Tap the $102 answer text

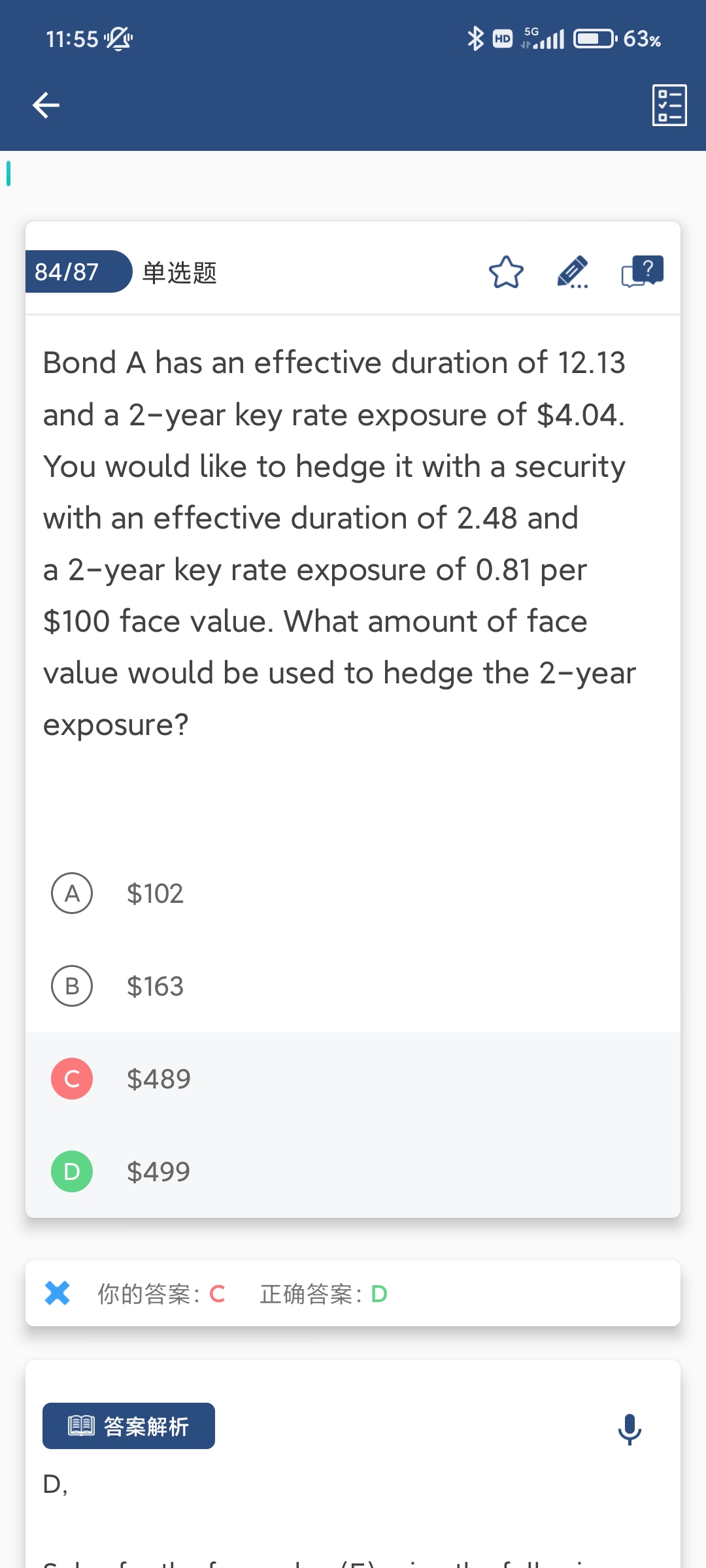point(155,893)
